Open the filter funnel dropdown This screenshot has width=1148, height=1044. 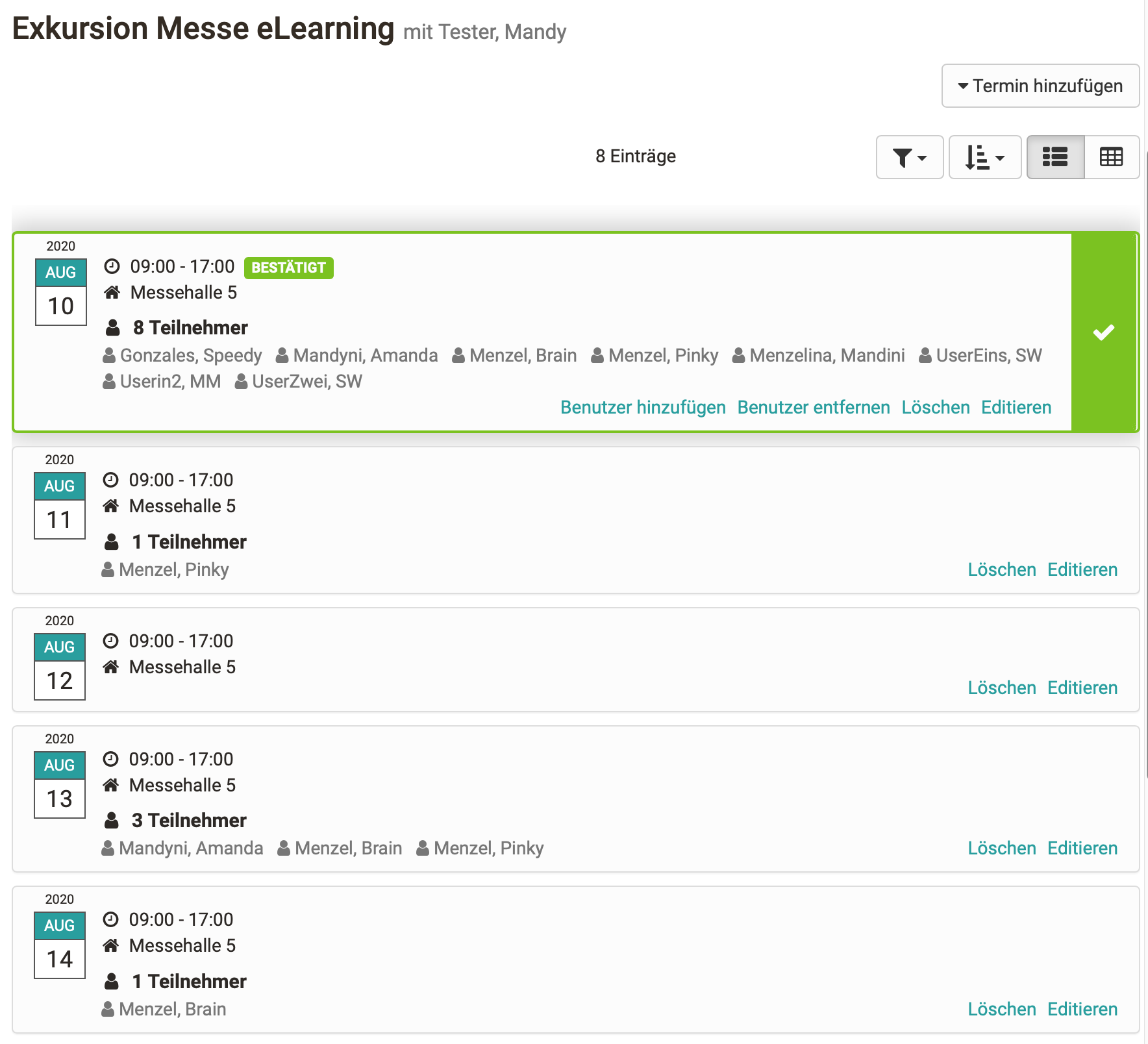[x=909, y=157]
